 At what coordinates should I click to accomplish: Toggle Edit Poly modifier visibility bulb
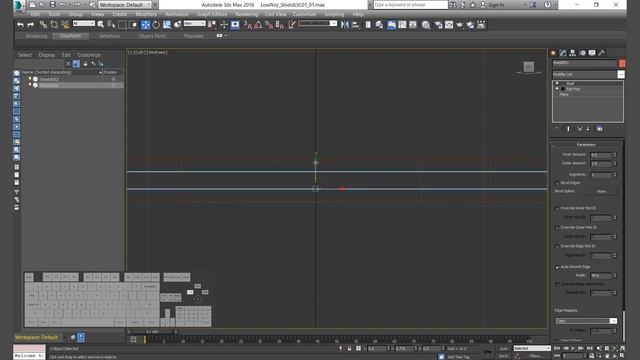557,89
